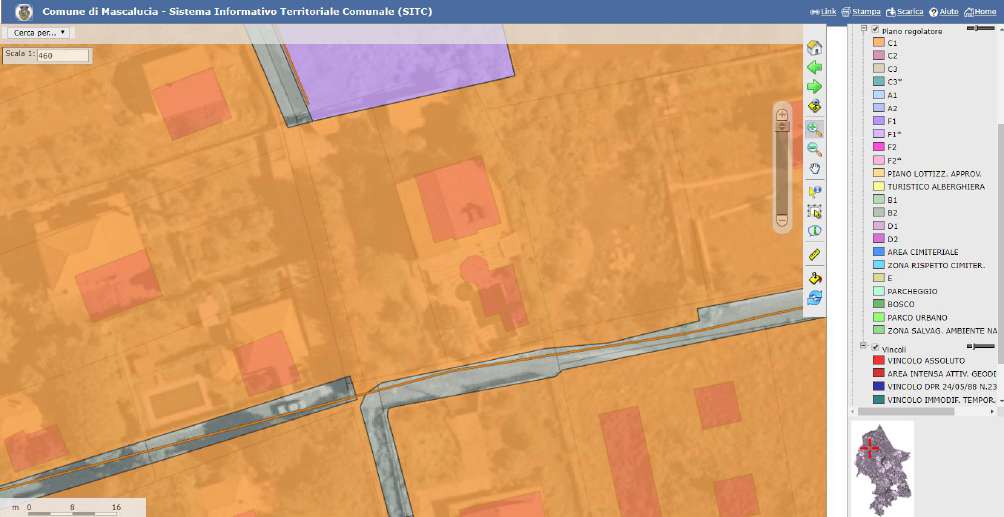Toggle the Vincoli layer checkbox

[x=875, y=347]
